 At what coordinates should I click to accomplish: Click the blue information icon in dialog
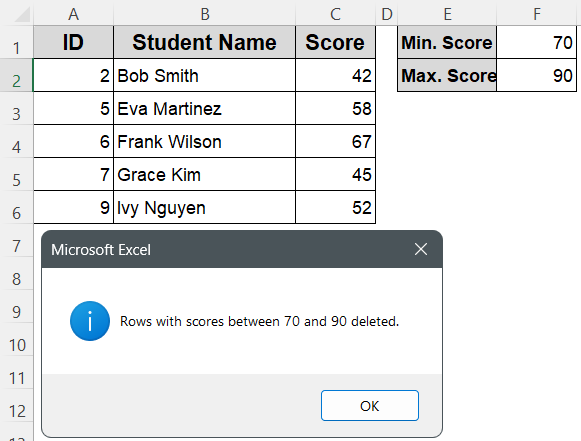click(90, 321)
